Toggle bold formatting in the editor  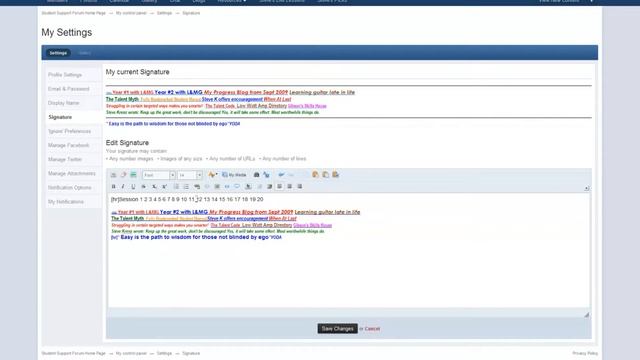click(x=113, y=187)
